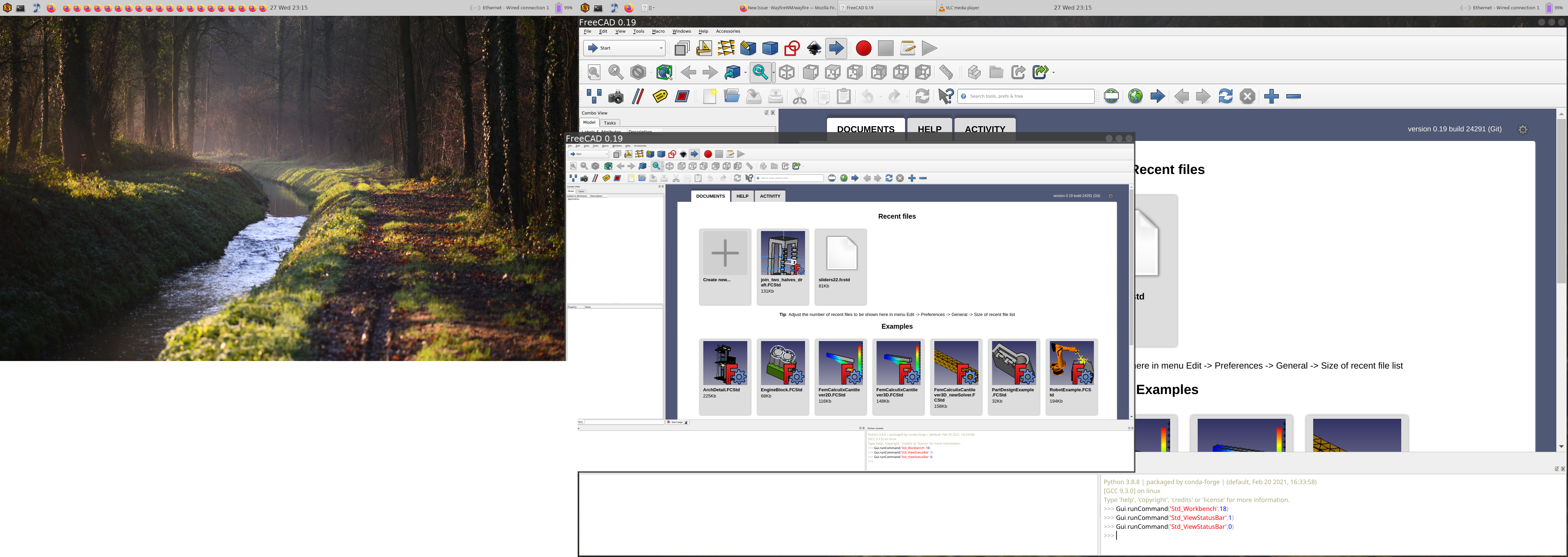Screen dimensions: 1568x557
Task: Open join_two_halves_draft.FCStd recent file
Action: click(782, 266)
